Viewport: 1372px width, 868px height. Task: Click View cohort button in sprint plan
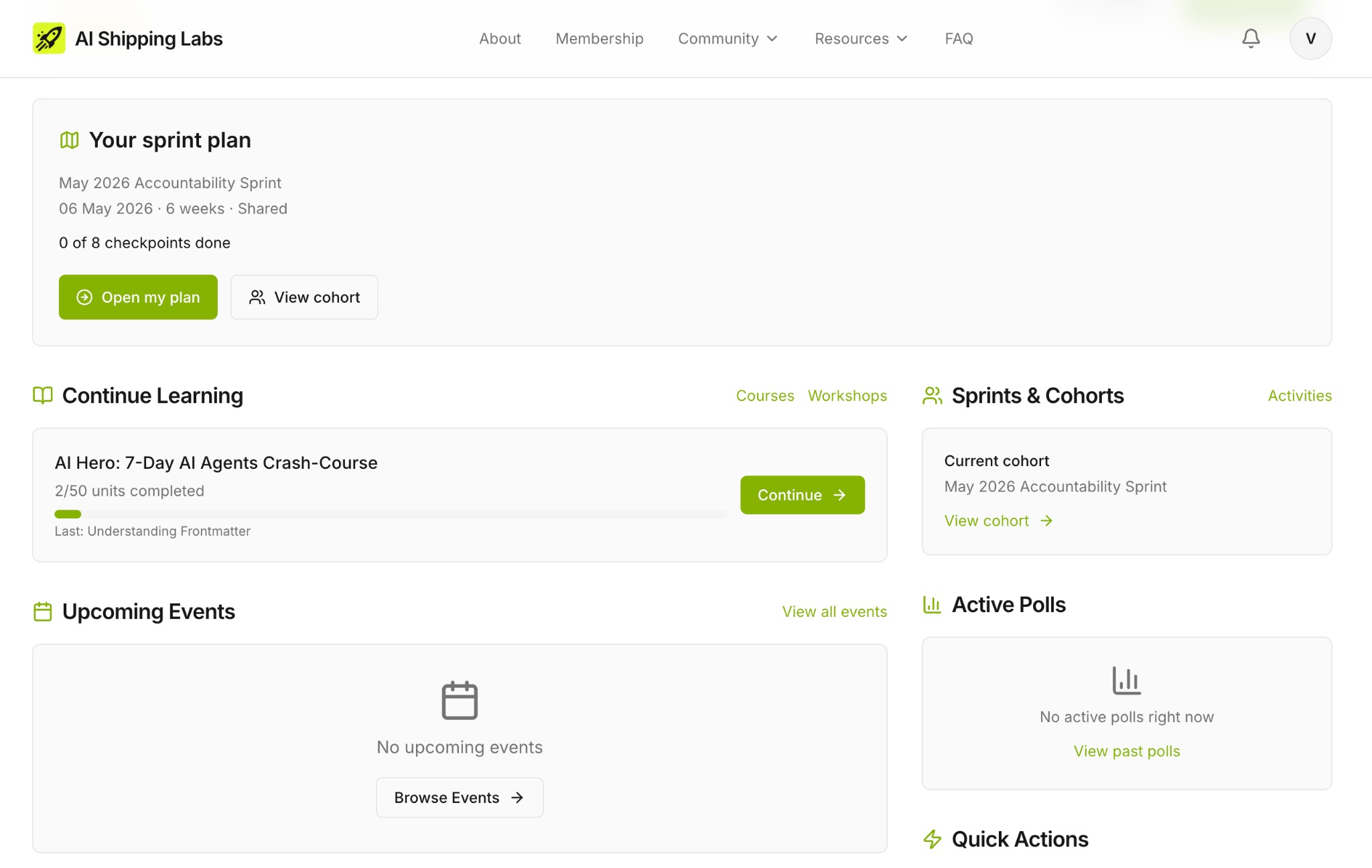pos(304,297)
